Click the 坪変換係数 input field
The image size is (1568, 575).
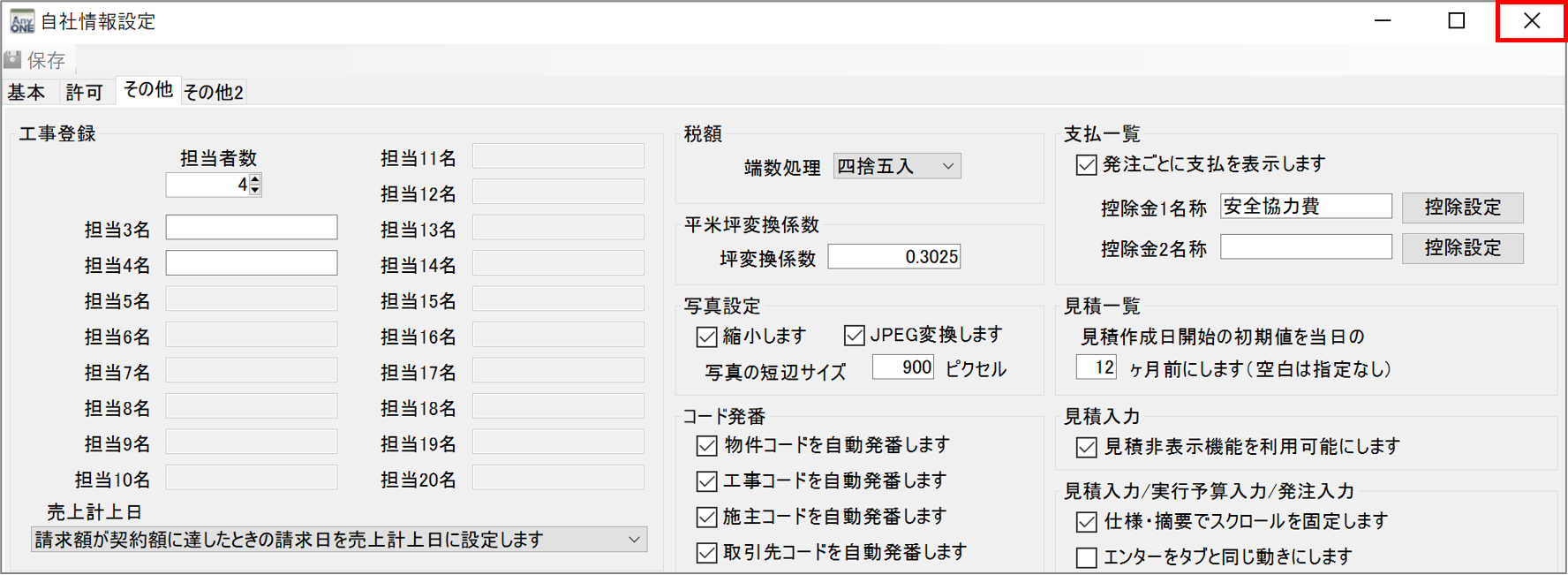coord(893,257)
